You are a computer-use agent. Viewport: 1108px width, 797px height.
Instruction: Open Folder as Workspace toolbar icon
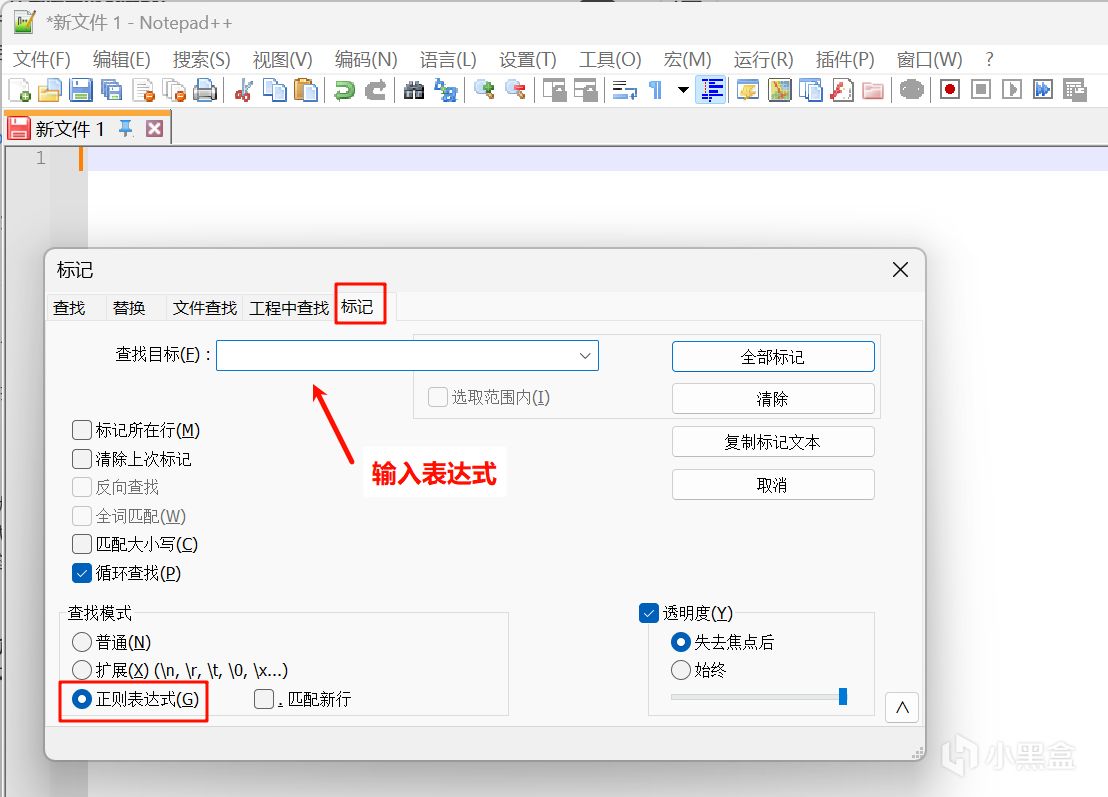point(873,90)
